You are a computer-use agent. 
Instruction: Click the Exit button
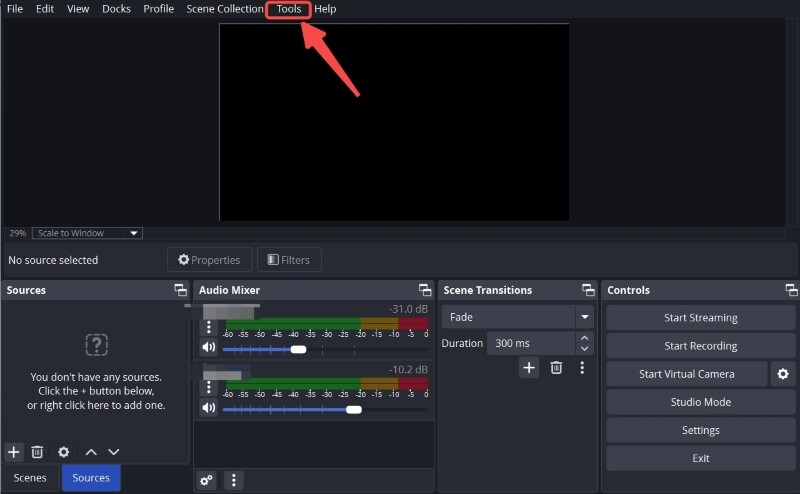[701, 458]
